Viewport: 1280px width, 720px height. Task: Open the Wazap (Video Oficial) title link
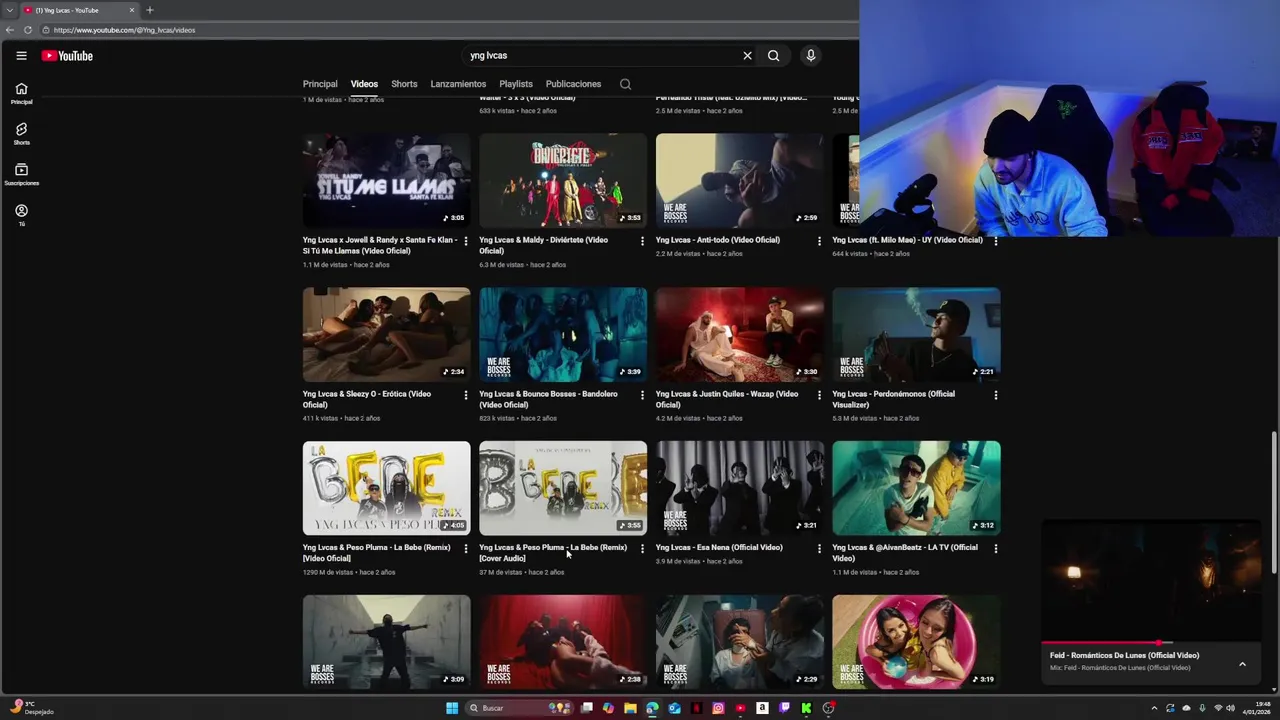tap(727, 399)
